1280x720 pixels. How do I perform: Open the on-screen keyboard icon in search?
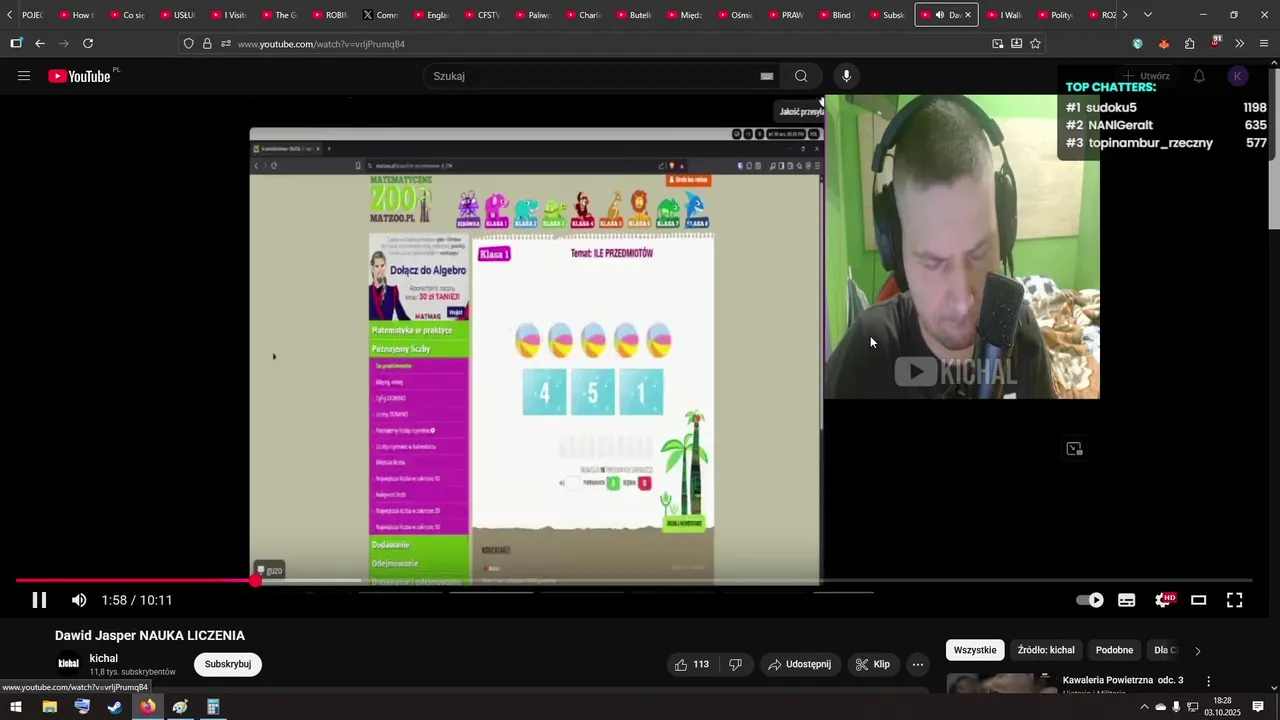(x=767, y=76)
